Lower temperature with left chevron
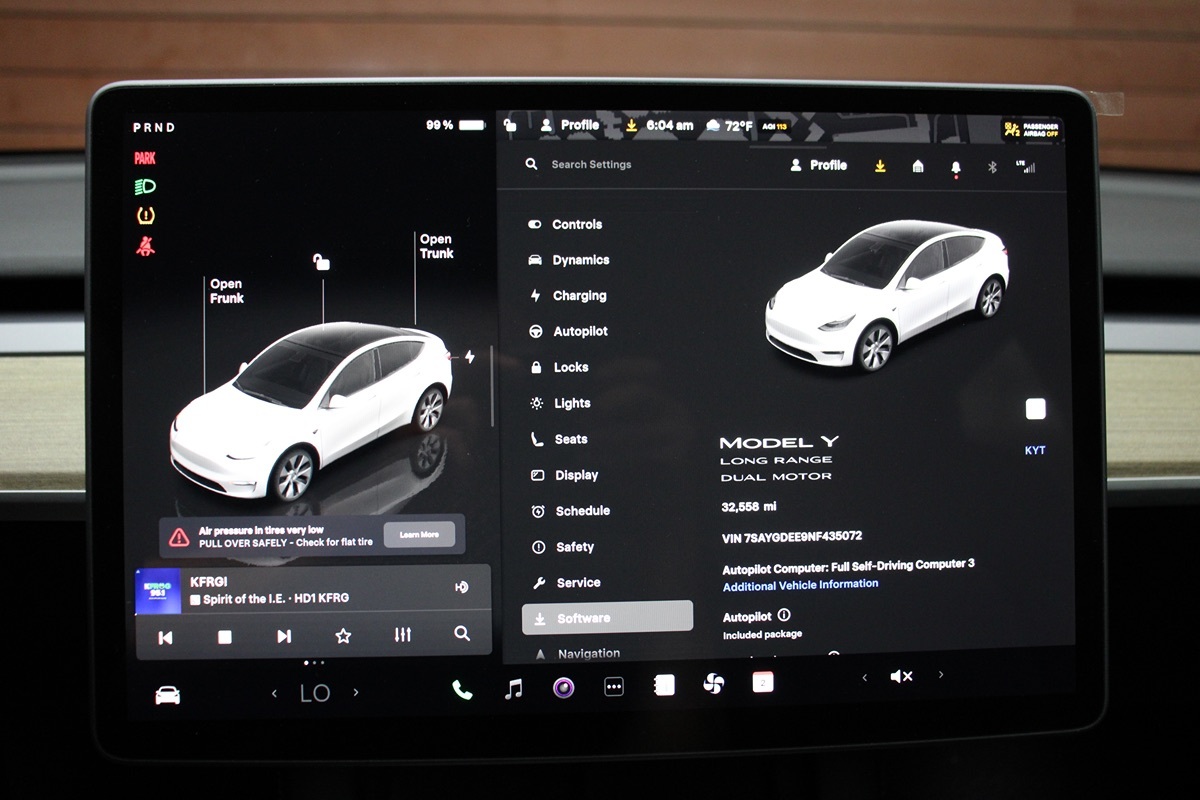The width and height of the screenshot is (1200, 800). (275, 693)
